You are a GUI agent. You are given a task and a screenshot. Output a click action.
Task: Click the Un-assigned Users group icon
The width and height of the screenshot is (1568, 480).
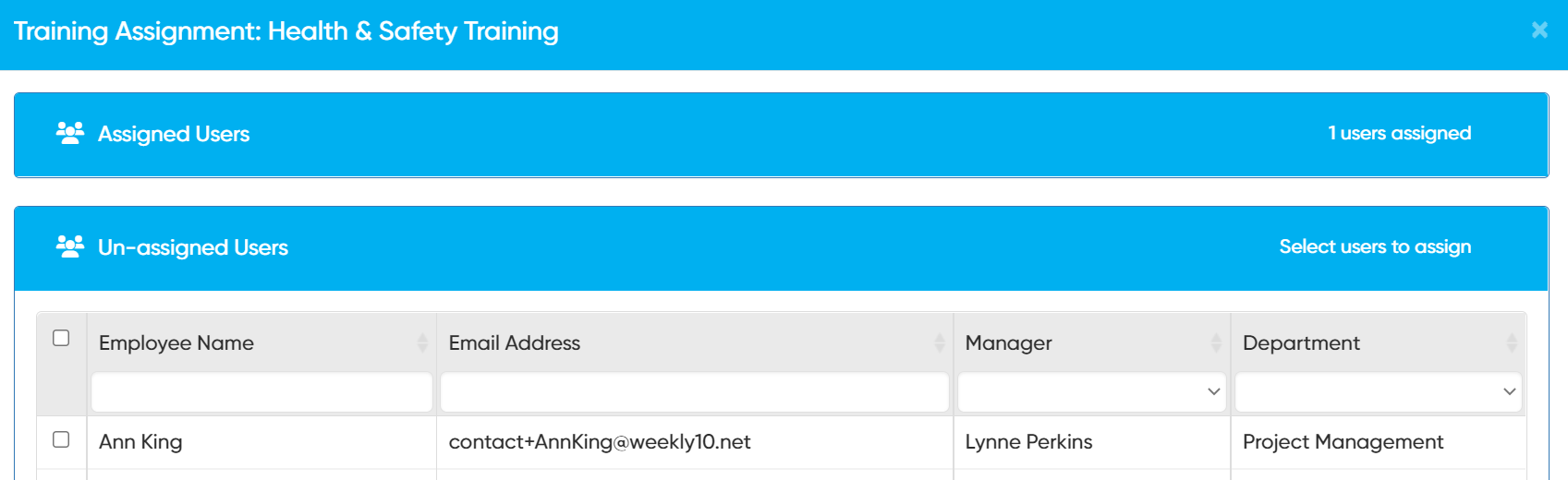[70, 247]
